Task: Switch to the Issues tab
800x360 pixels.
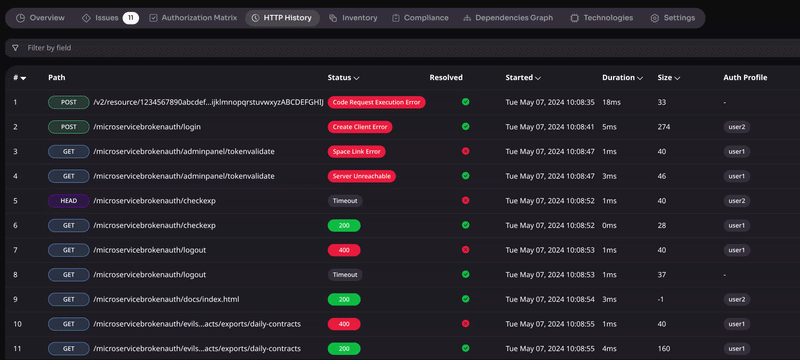Action: 110,18
